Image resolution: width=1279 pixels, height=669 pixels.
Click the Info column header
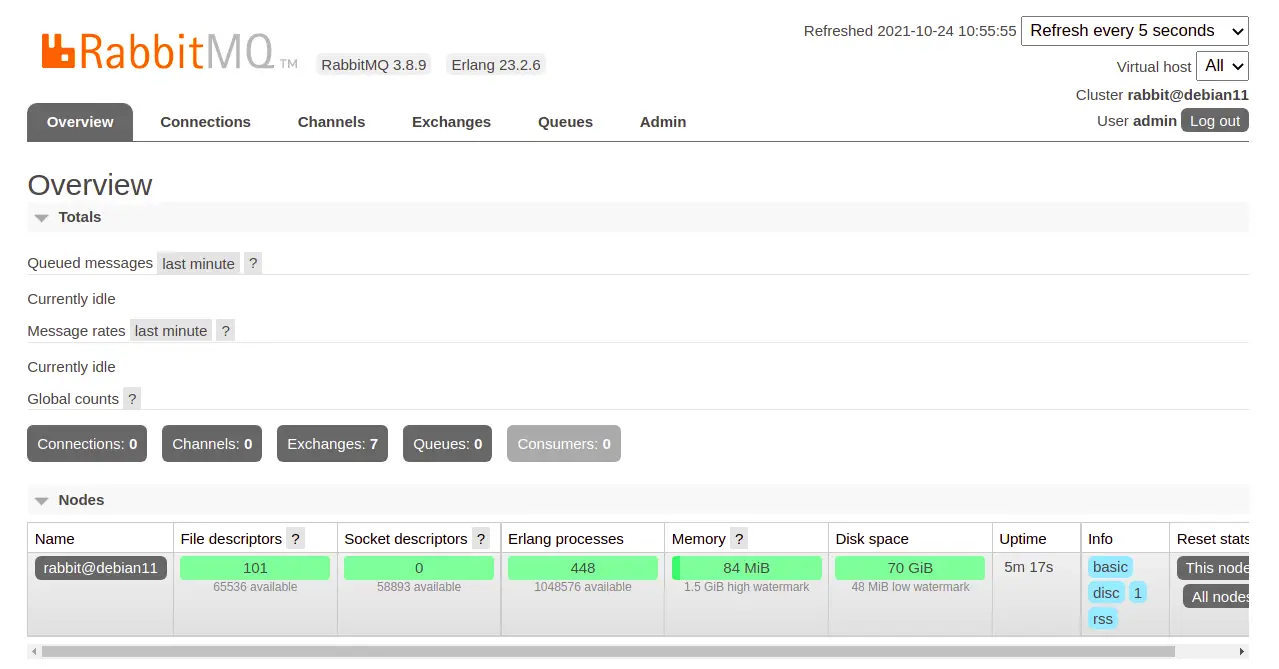click(1100, 538)
